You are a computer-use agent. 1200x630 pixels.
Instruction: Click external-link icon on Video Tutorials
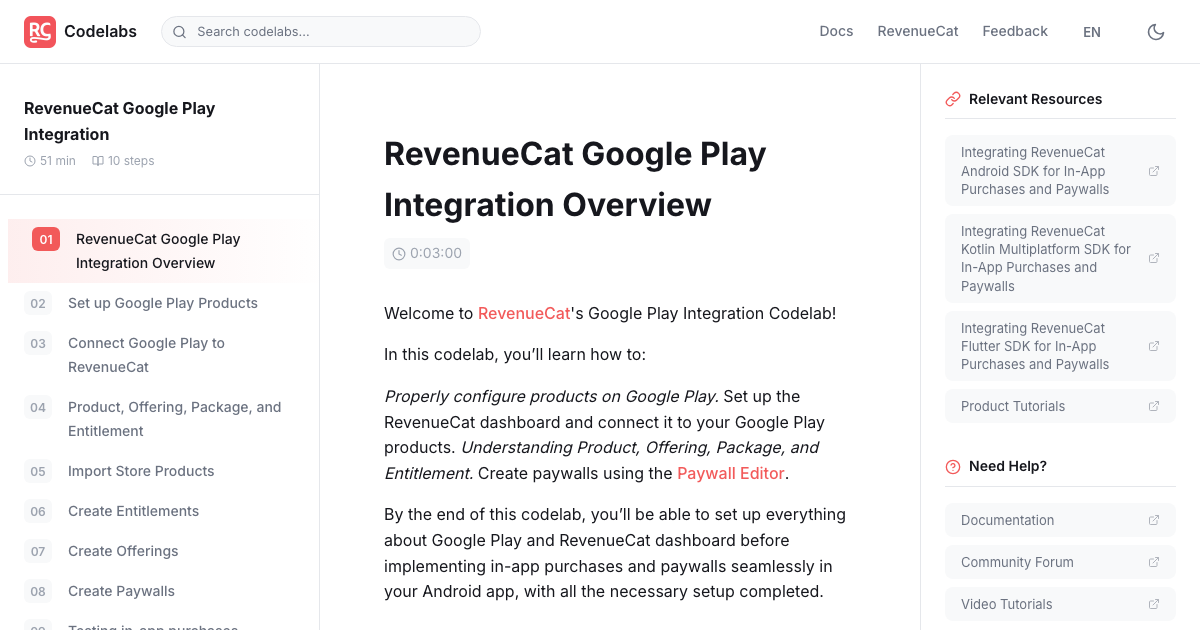[1154, 604]
